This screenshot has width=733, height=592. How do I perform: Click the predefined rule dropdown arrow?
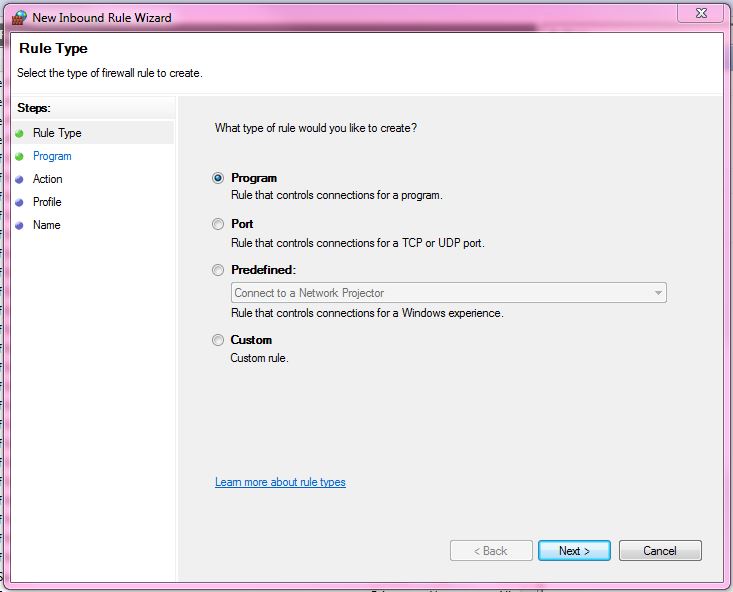(x=658, y=293)
